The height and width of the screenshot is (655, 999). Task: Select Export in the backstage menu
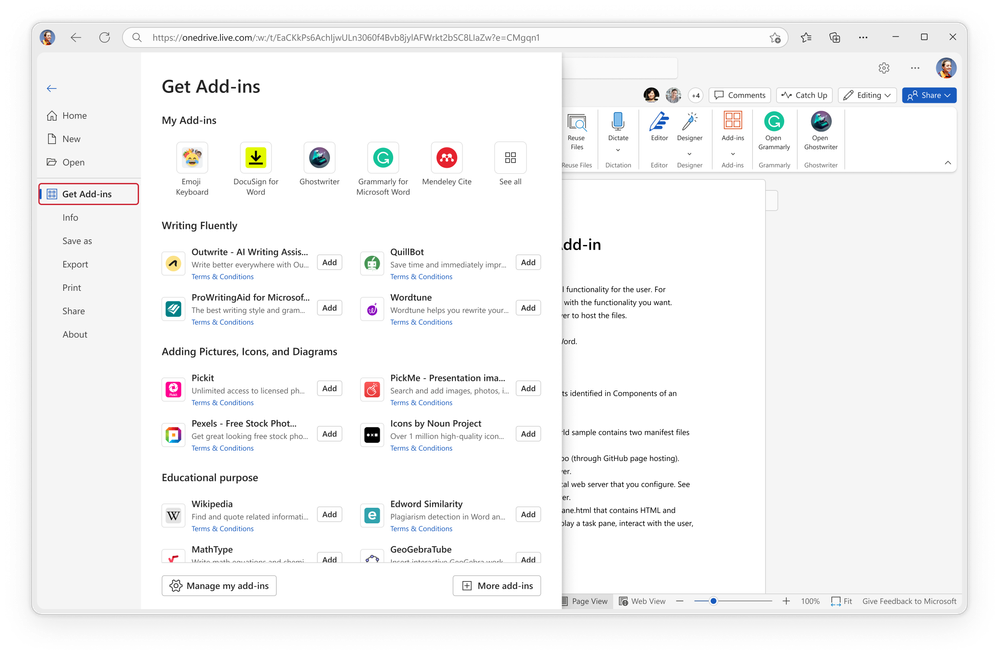coord(75,264)
